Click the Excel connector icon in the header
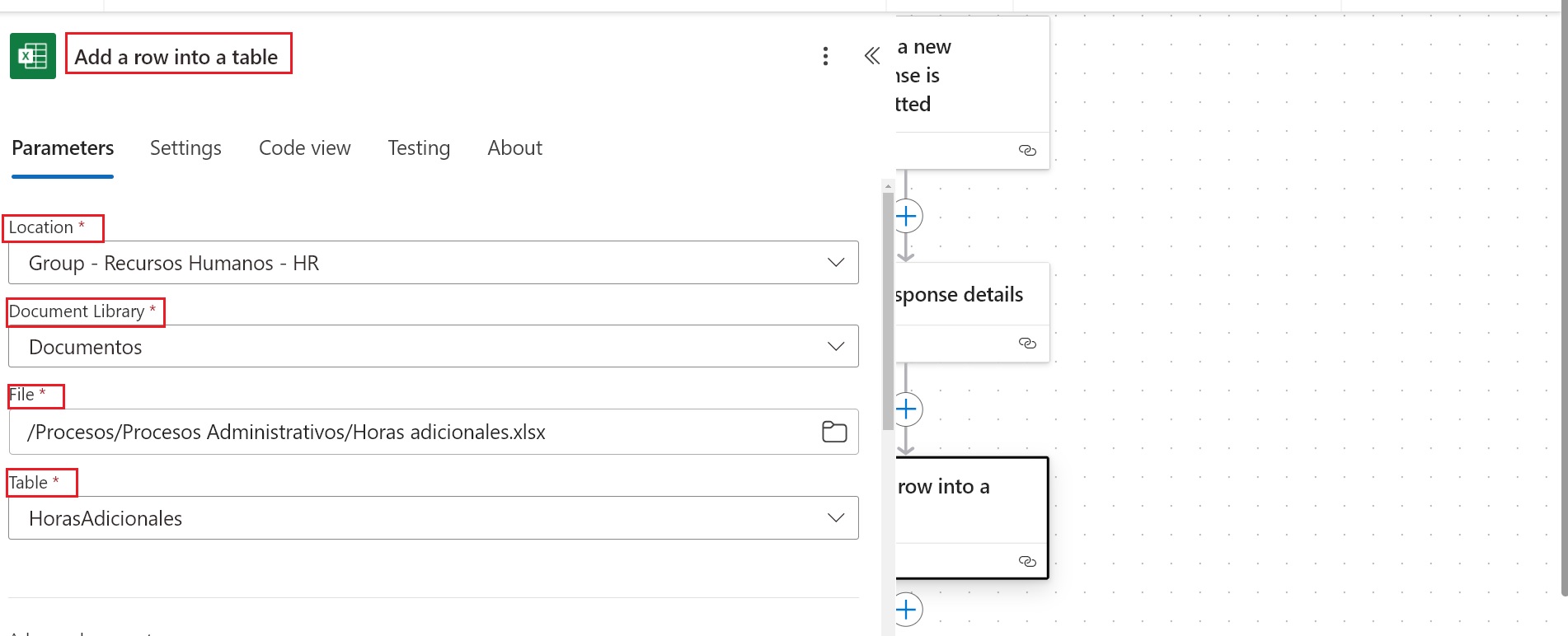Screen dimensions: 1568x636 coord(33,56)
